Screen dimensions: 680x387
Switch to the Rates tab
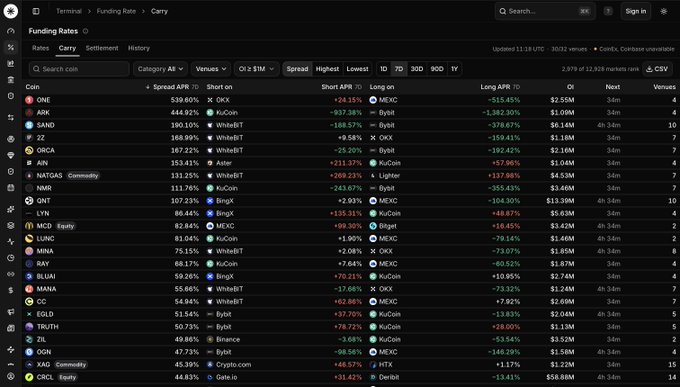[40, 48]
